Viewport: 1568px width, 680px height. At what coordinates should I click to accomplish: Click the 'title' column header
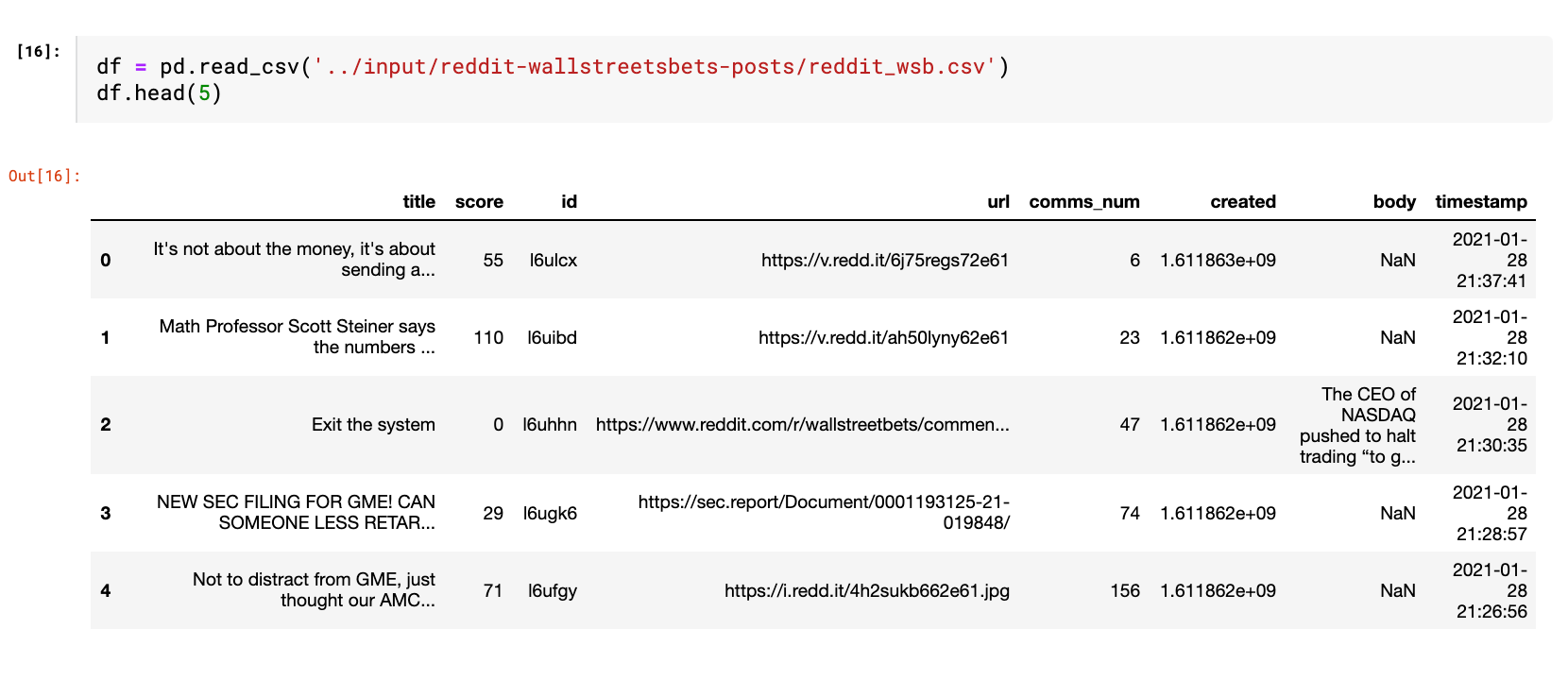coord(418,201)
